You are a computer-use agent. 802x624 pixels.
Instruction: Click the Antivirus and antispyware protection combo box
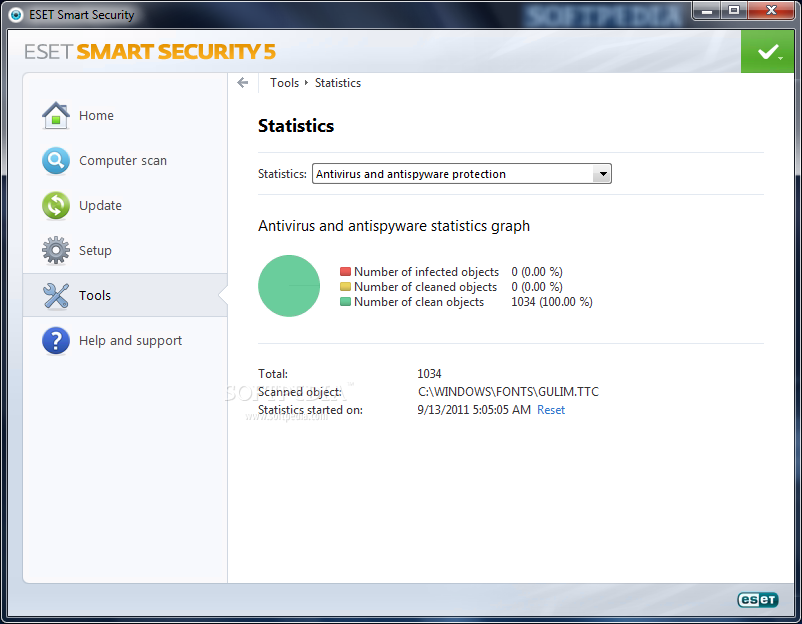461,174
